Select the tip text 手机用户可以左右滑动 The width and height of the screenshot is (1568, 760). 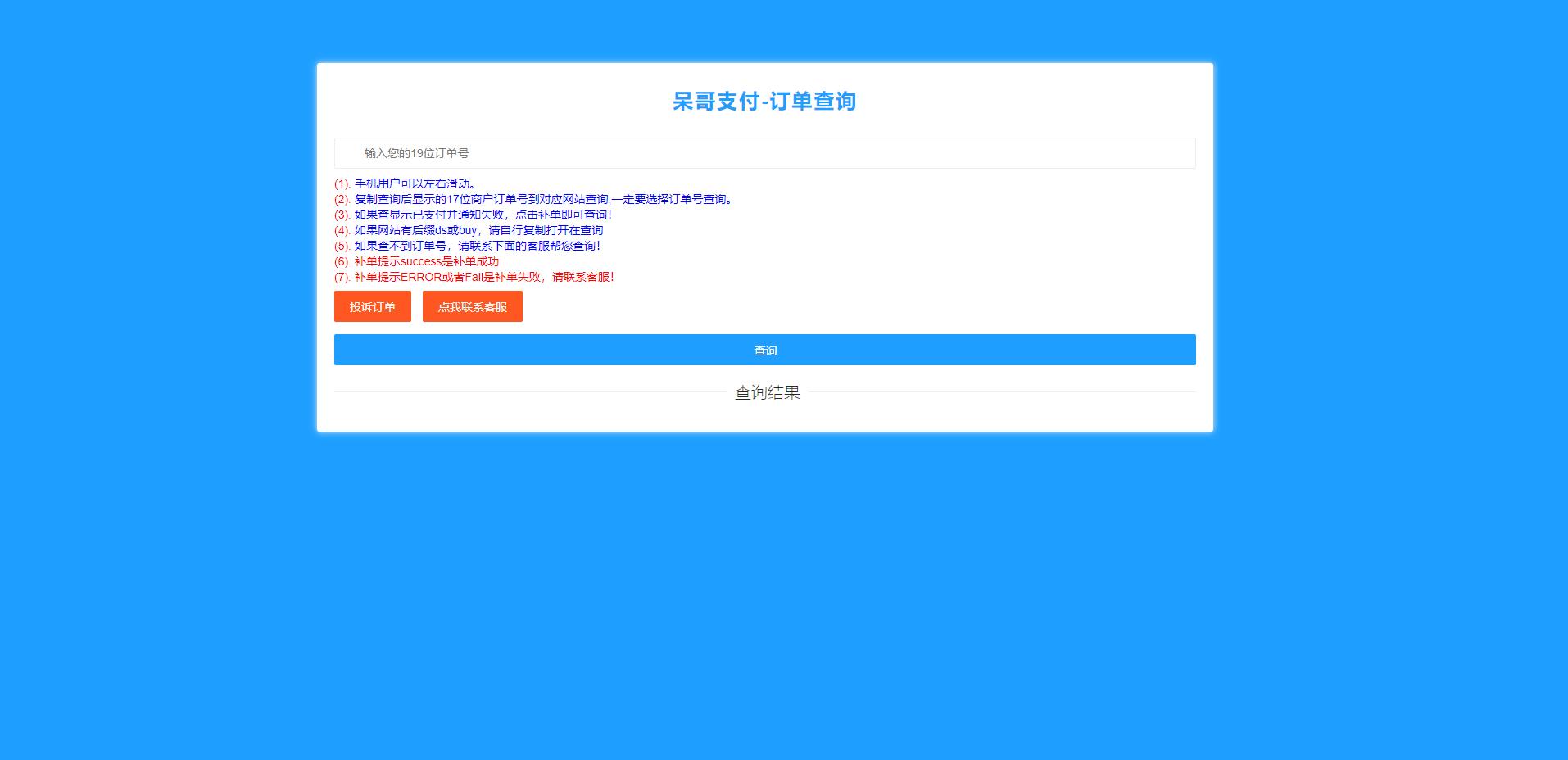point(415,184)
